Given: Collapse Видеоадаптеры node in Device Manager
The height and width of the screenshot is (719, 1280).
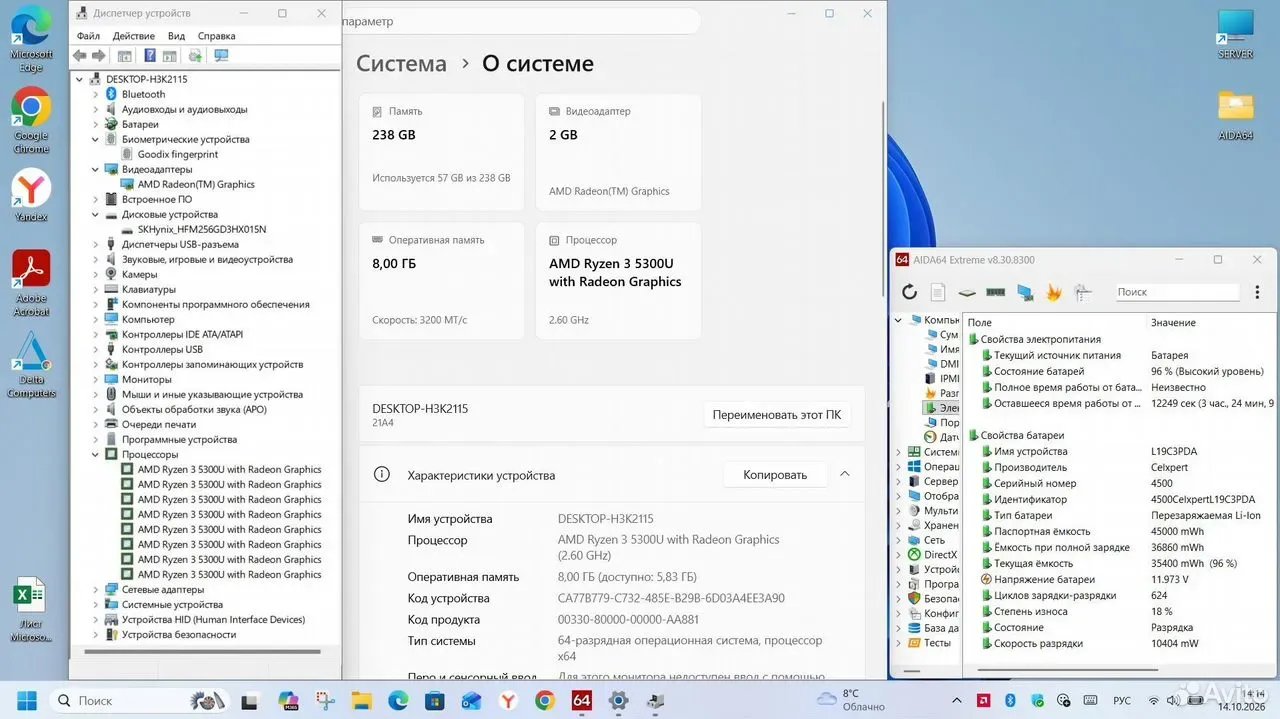Looking at the screenshot, I should pos(96,169).
